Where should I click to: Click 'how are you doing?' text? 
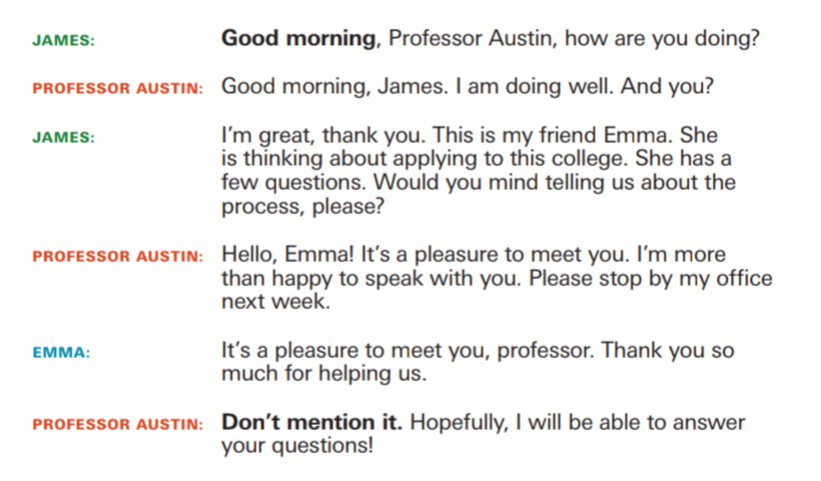pos(662,39)
